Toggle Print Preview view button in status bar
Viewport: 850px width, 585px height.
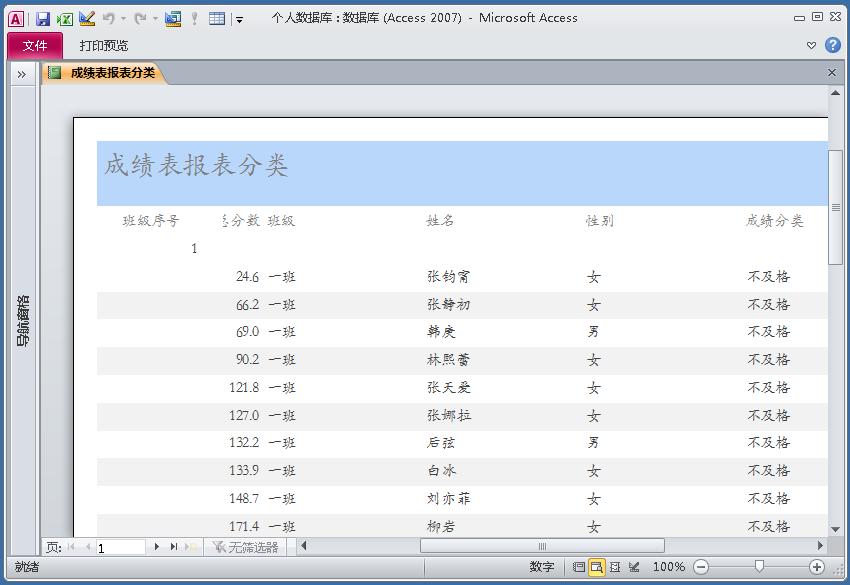tap(596, 567)
